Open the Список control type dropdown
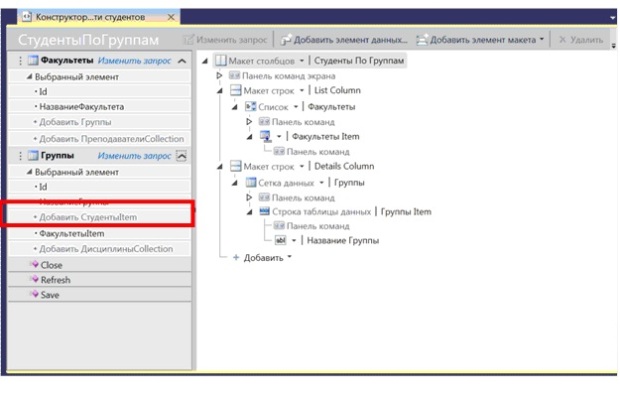The width and height of the screenshot is (620, 395). (295, 107)
